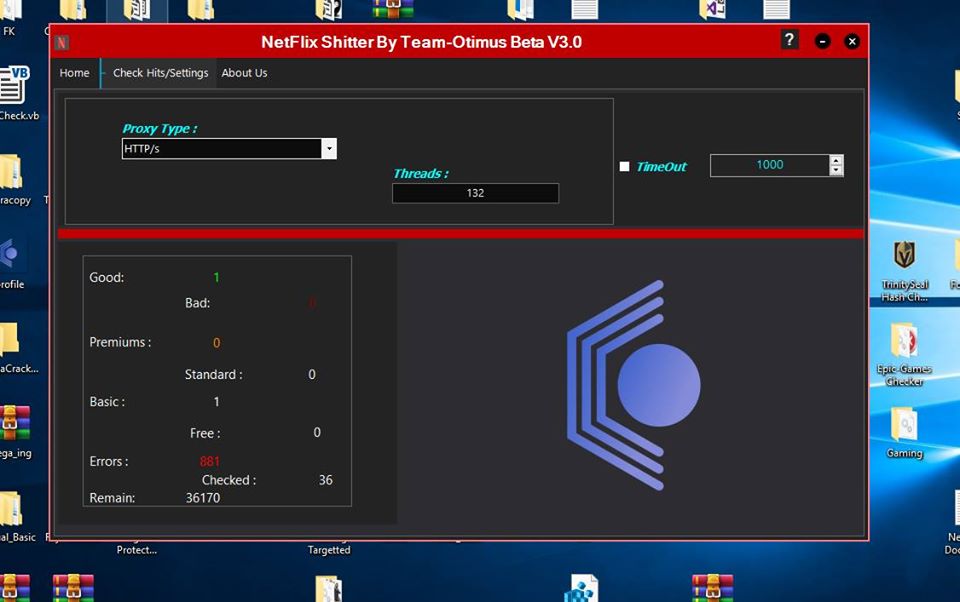Minimize the NetFlix checker window
This screenshot has width=960, height=602.
pyautogui.click(x=822, y=41)
